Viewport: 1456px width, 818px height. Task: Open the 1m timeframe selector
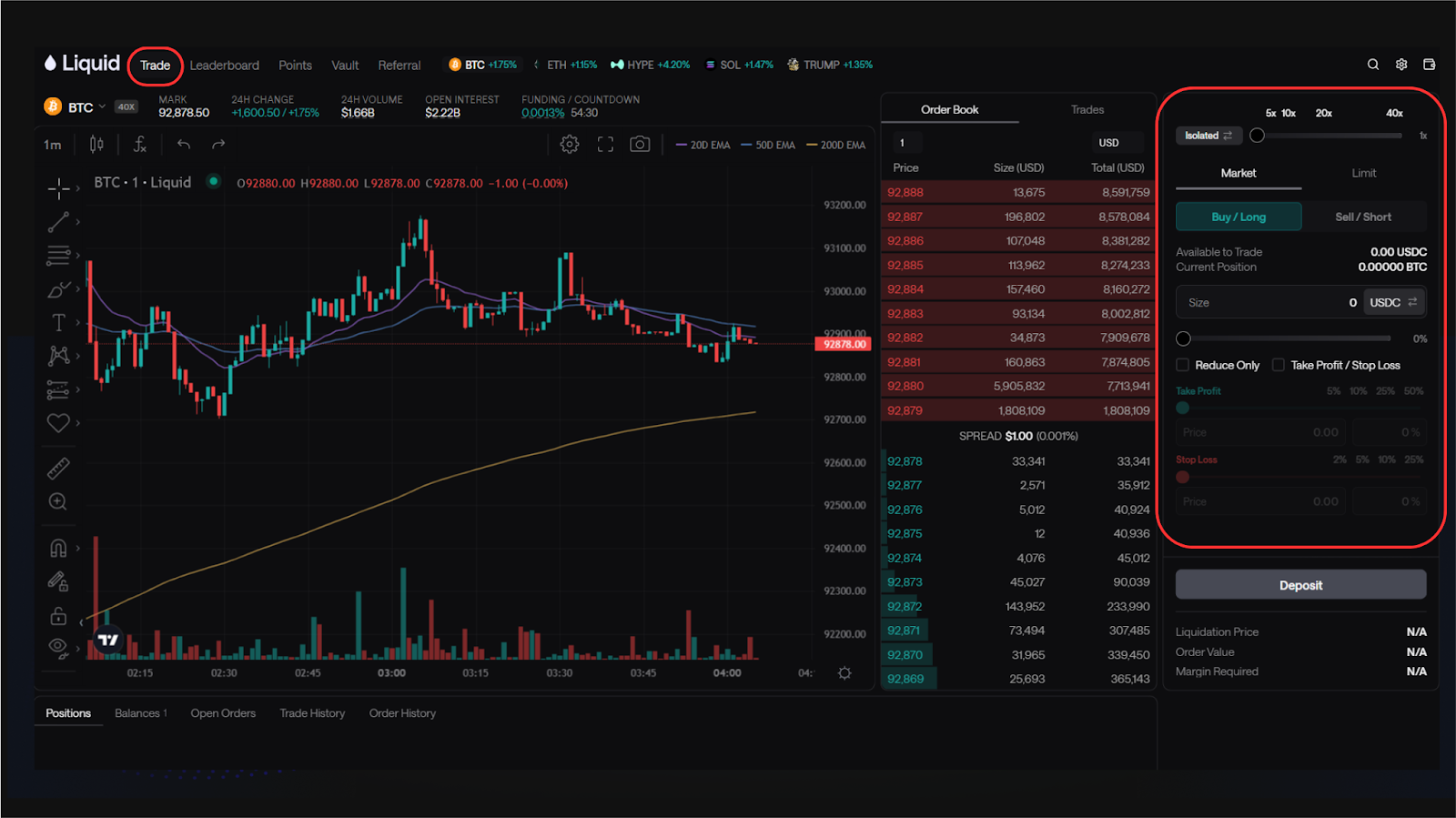click(53, 145)
